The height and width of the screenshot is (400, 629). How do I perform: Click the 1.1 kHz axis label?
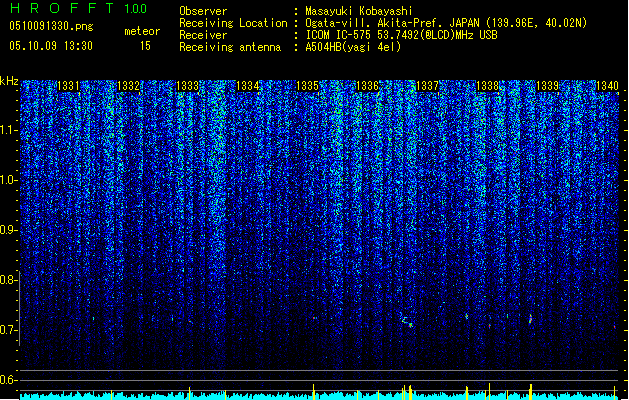(9, 130)
